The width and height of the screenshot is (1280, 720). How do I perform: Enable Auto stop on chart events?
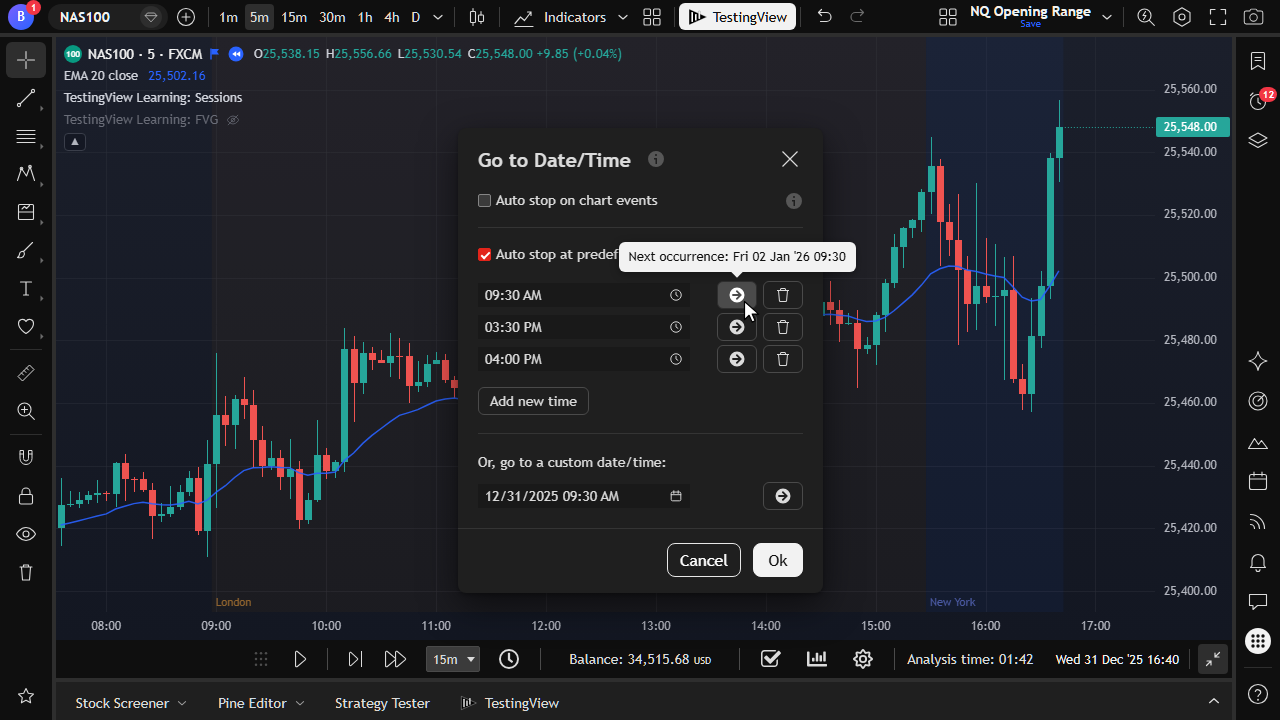[x=485, y=200]
